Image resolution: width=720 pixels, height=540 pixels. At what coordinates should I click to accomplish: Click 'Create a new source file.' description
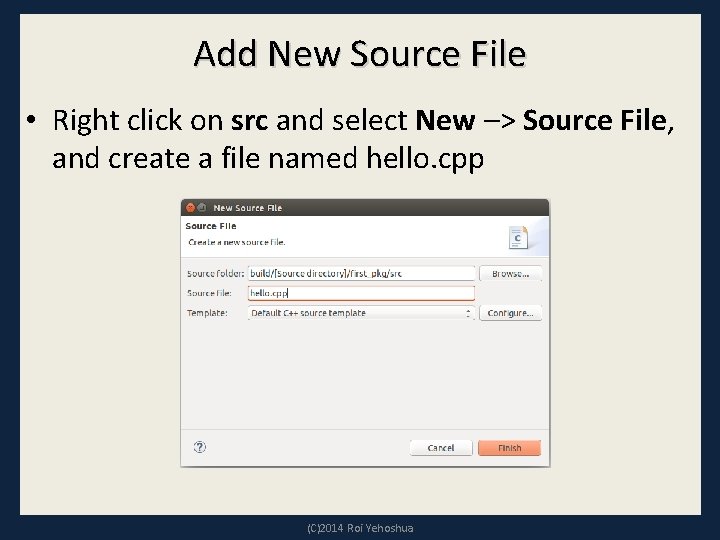tap(236, 242)
